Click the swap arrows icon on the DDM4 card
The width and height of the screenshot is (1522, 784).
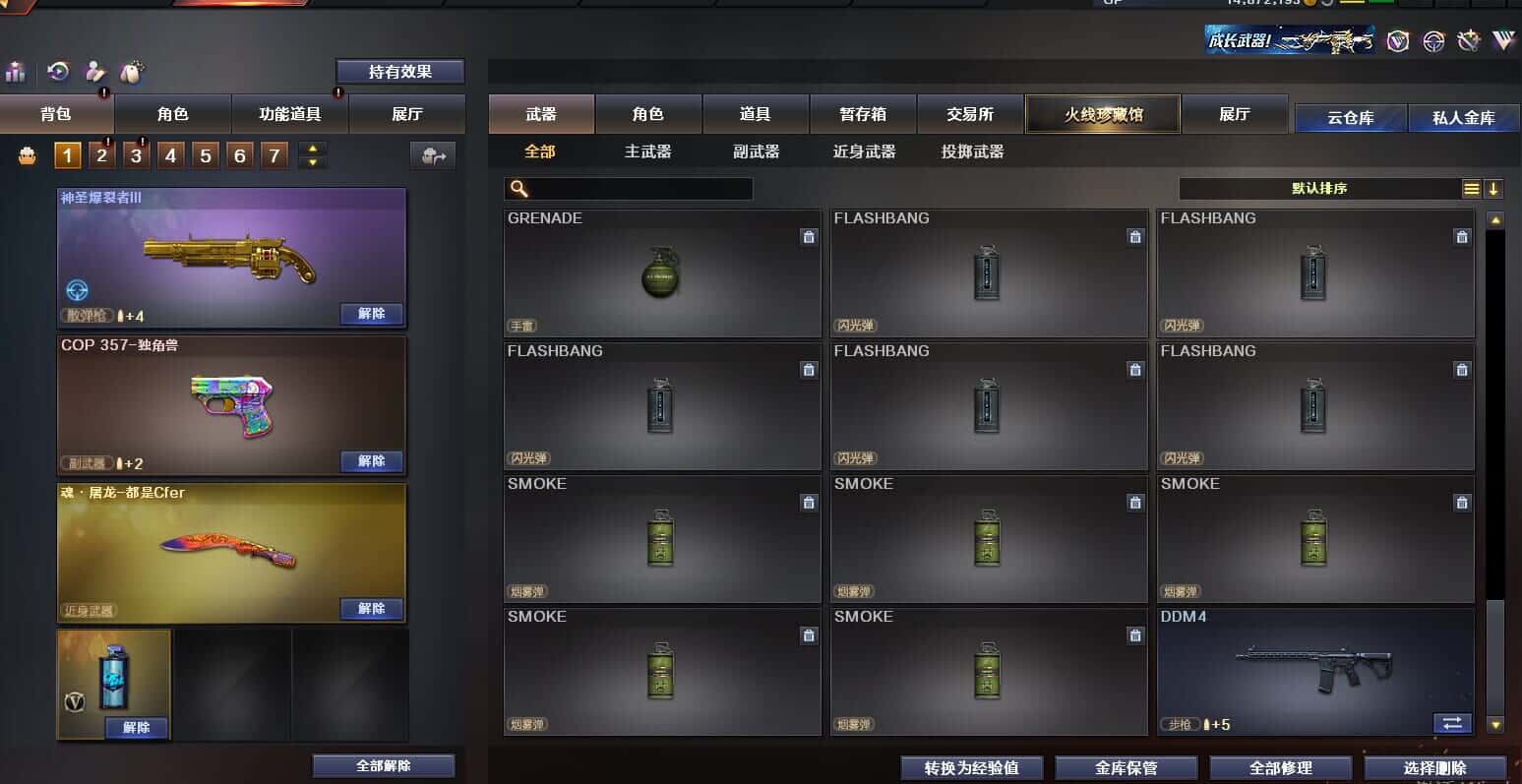pos(1452,723)
